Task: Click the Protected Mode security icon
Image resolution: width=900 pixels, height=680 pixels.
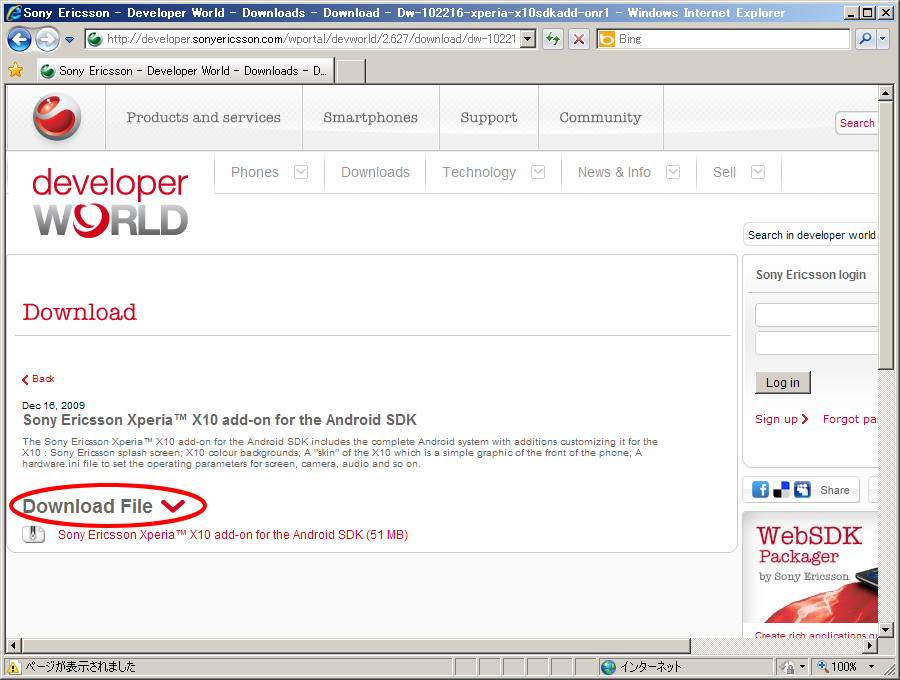Action: coord(789,667)
